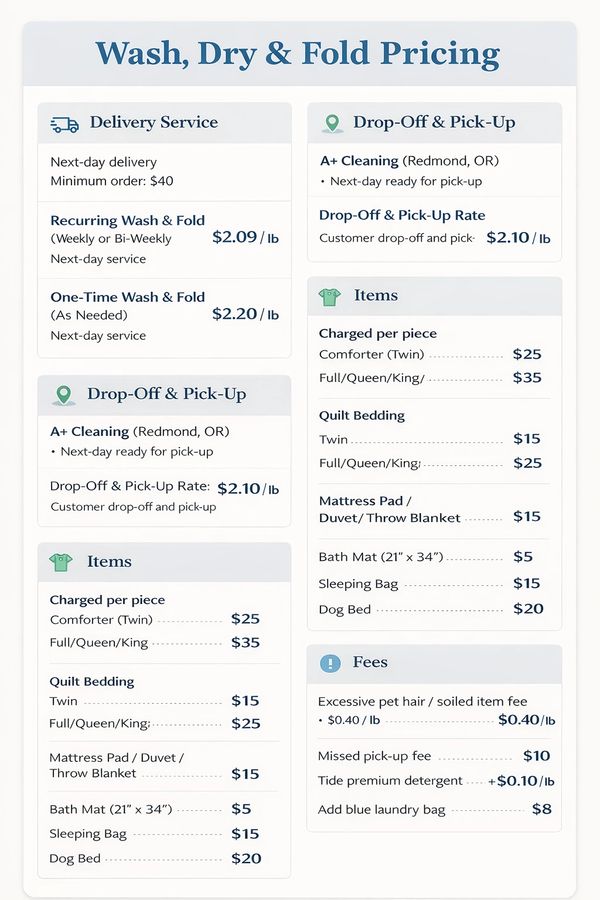Click the delivery truck icon

[65, 124]
